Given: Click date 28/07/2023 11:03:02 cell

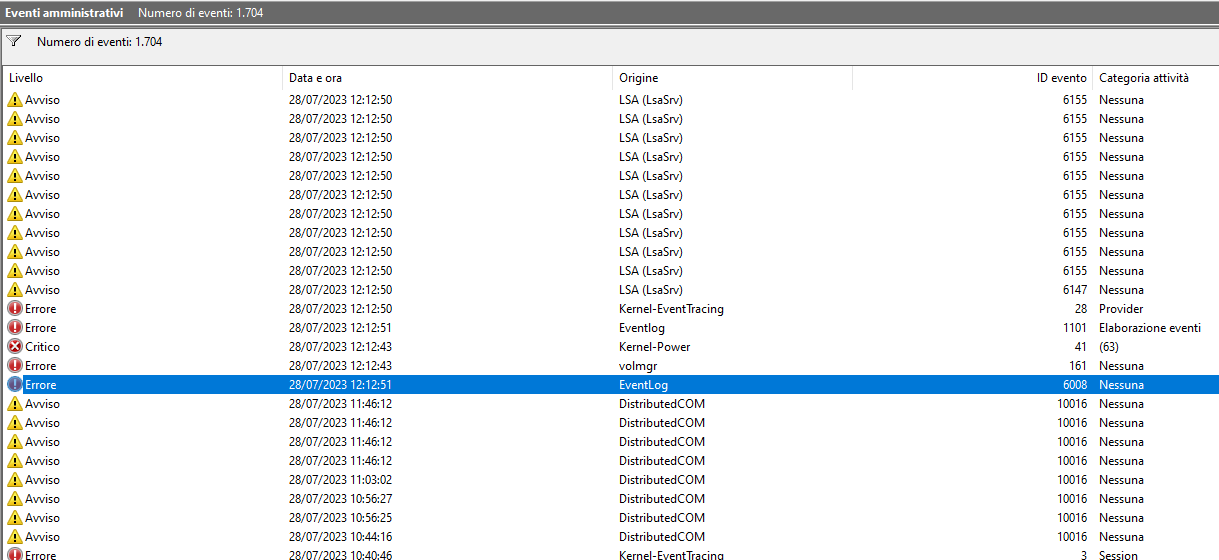Looking at the screenshot, I should 340,480.
